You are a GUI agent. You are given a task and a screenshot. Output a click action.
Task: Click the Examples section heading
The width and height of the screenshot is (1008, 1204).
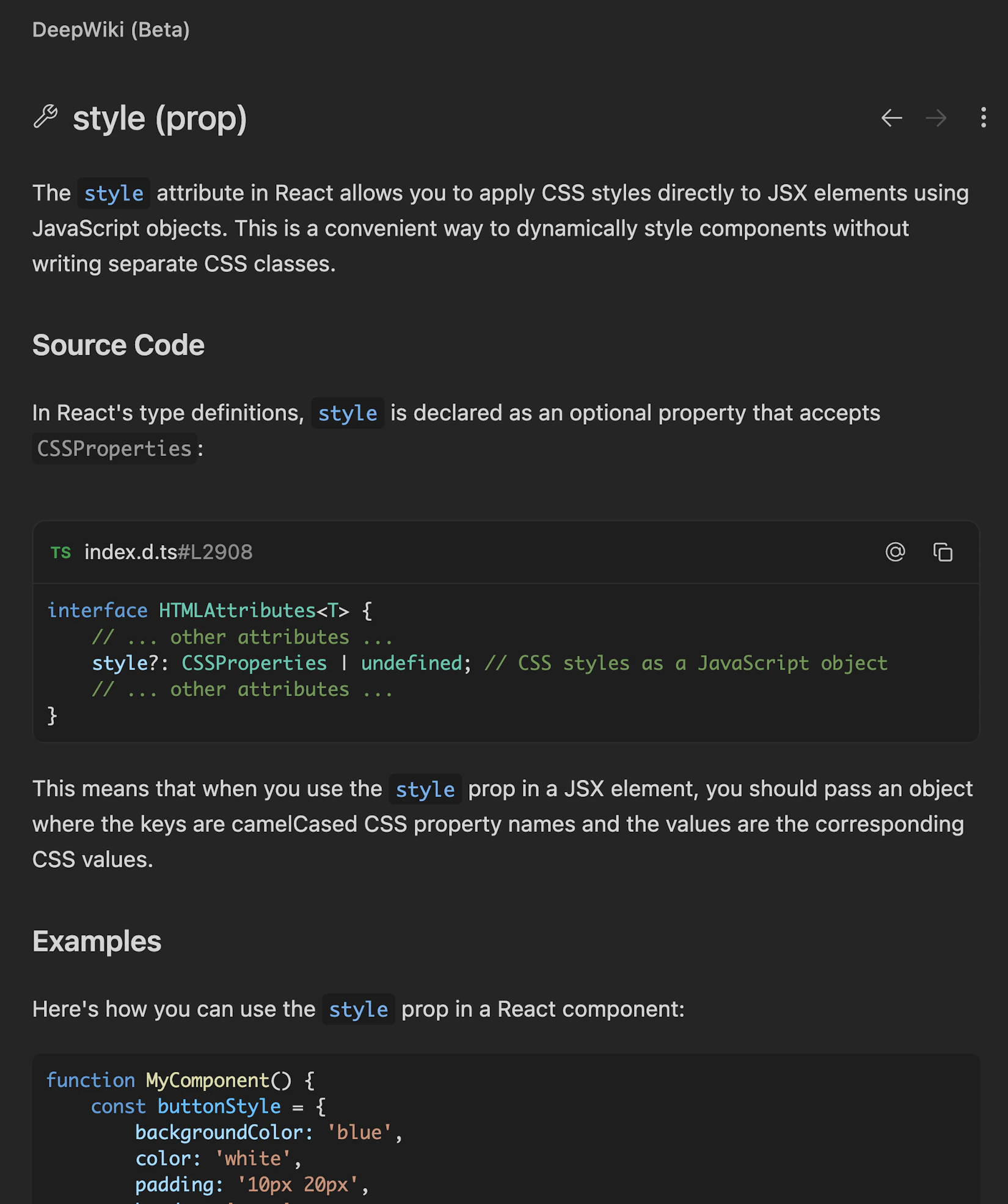(97, 942)
